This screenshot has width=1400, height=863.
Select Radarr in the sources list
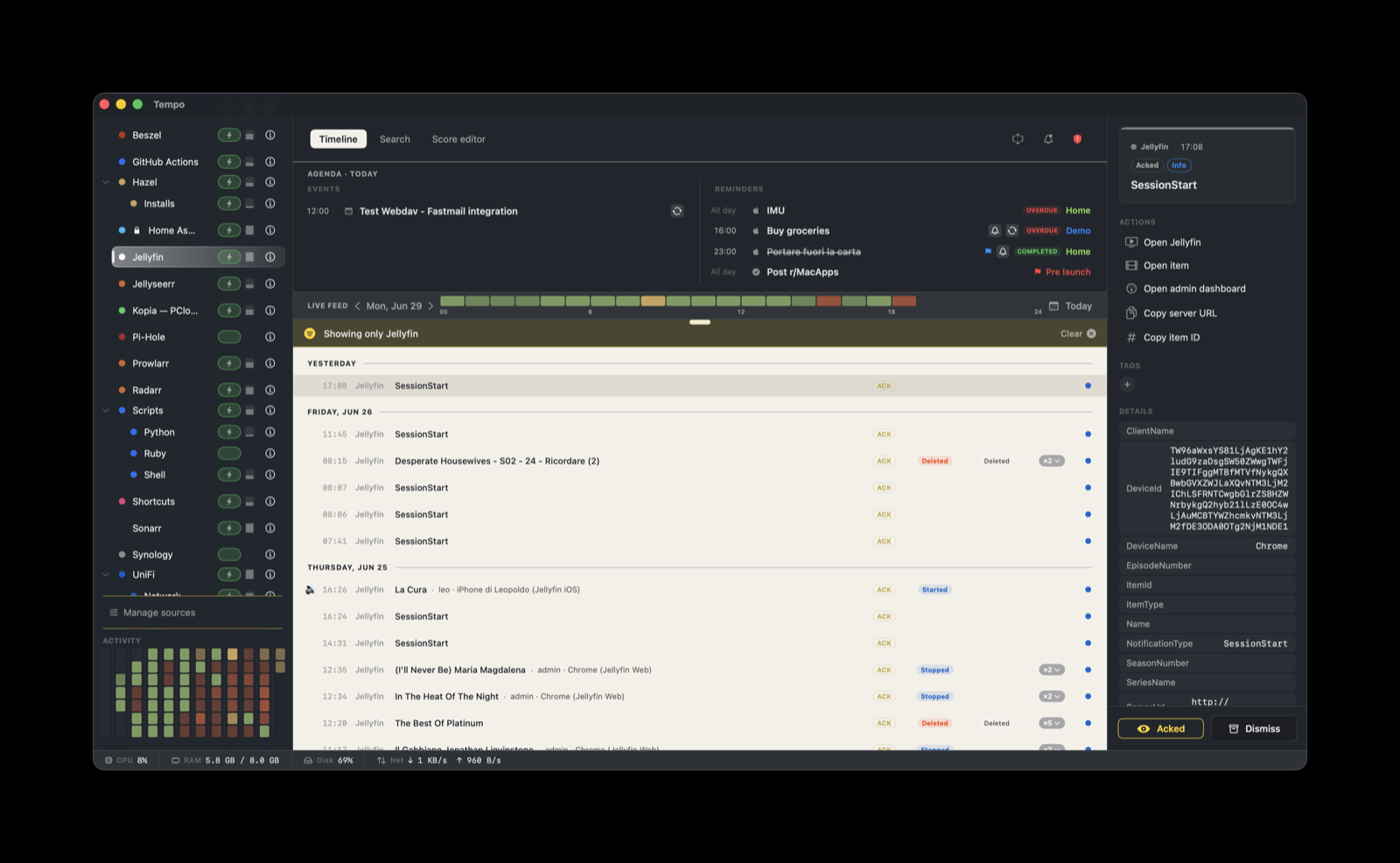click(x=147, y=390)
